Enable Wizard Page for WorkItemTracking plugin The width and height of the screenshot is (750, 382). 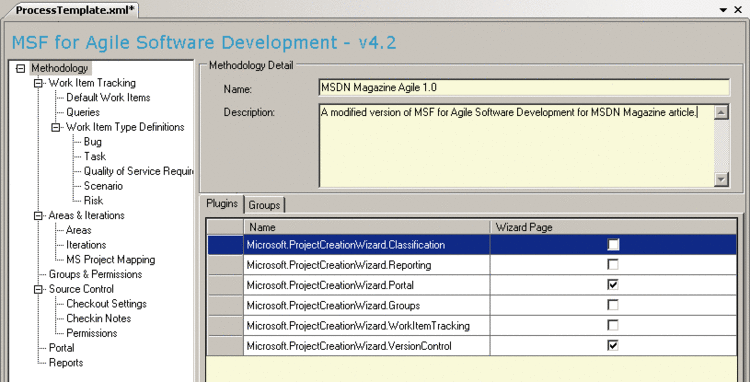(x=613, y=326)
